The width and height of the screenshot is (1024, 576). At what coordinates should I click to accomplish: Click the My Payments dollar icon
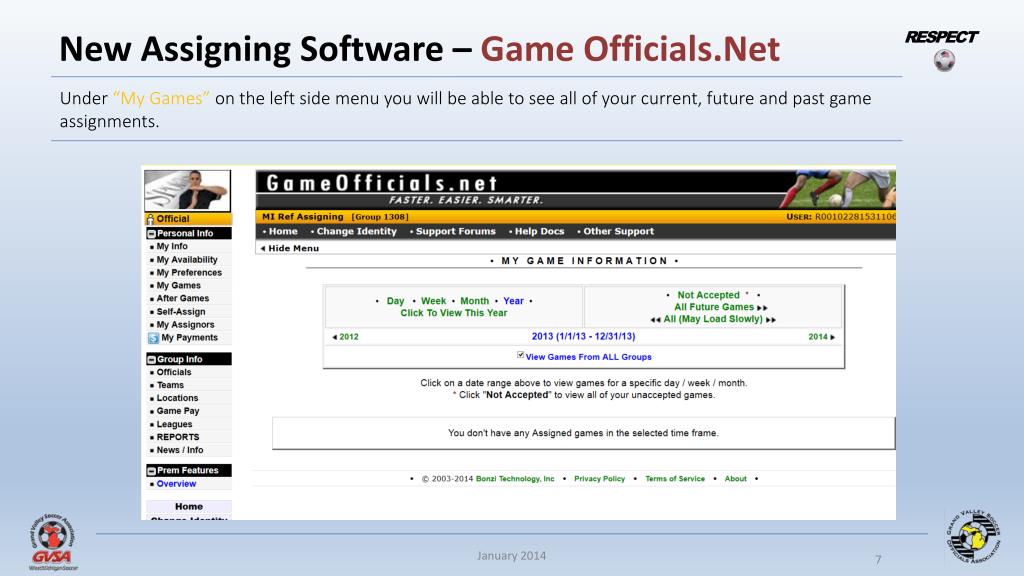click(153, 338)
